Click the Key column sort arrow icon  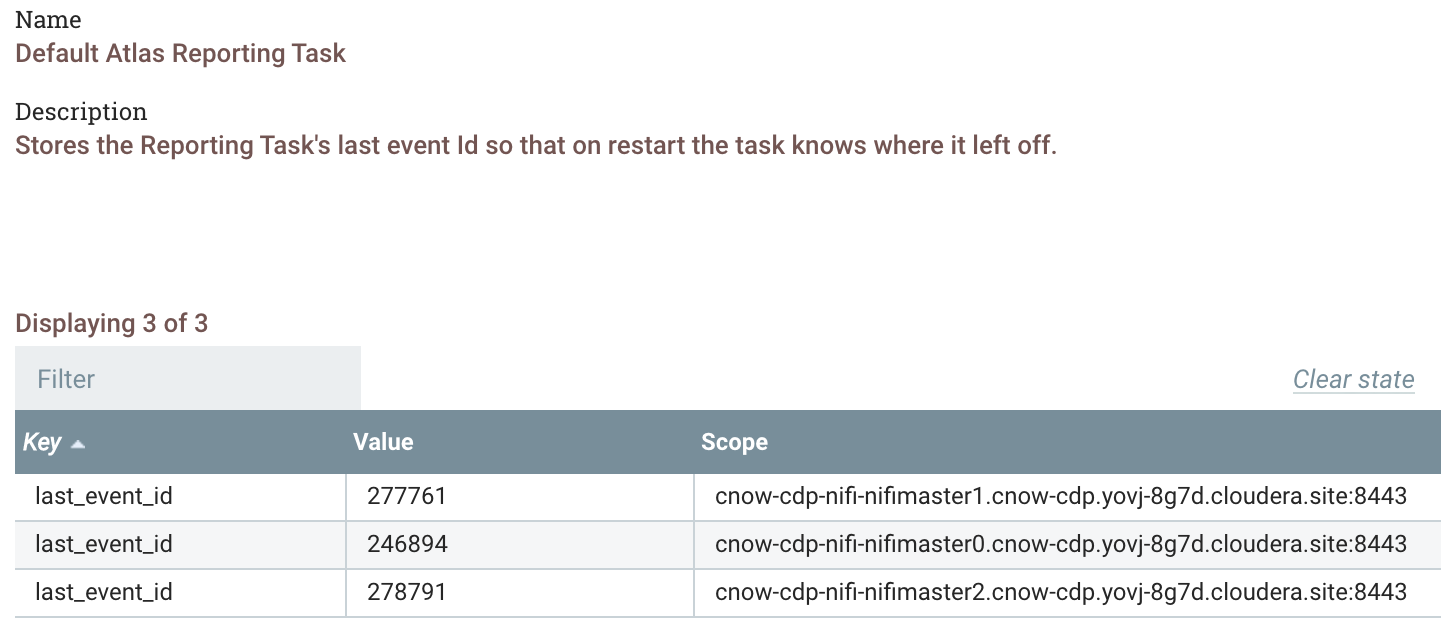pyautogui.click(x=78, y=443)
